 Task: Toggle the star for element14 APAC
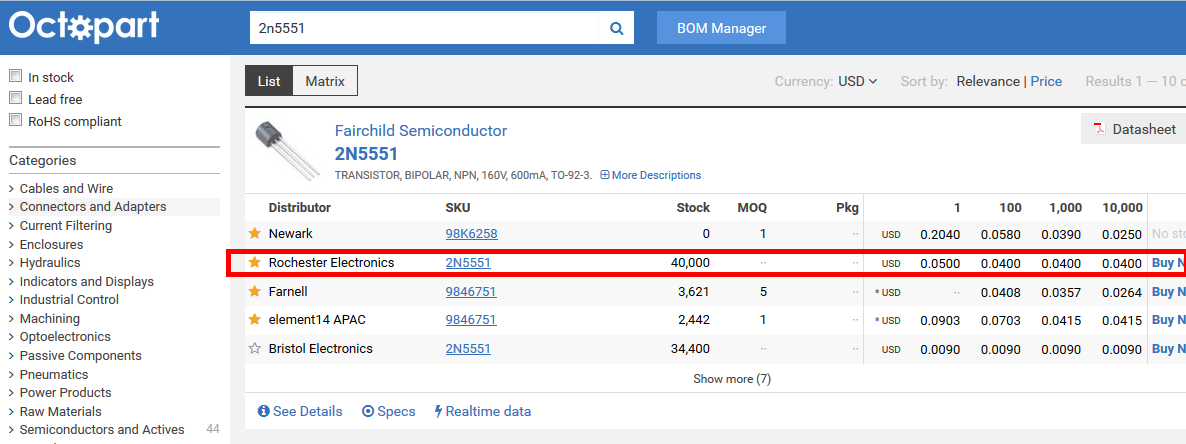pos(255,320)
